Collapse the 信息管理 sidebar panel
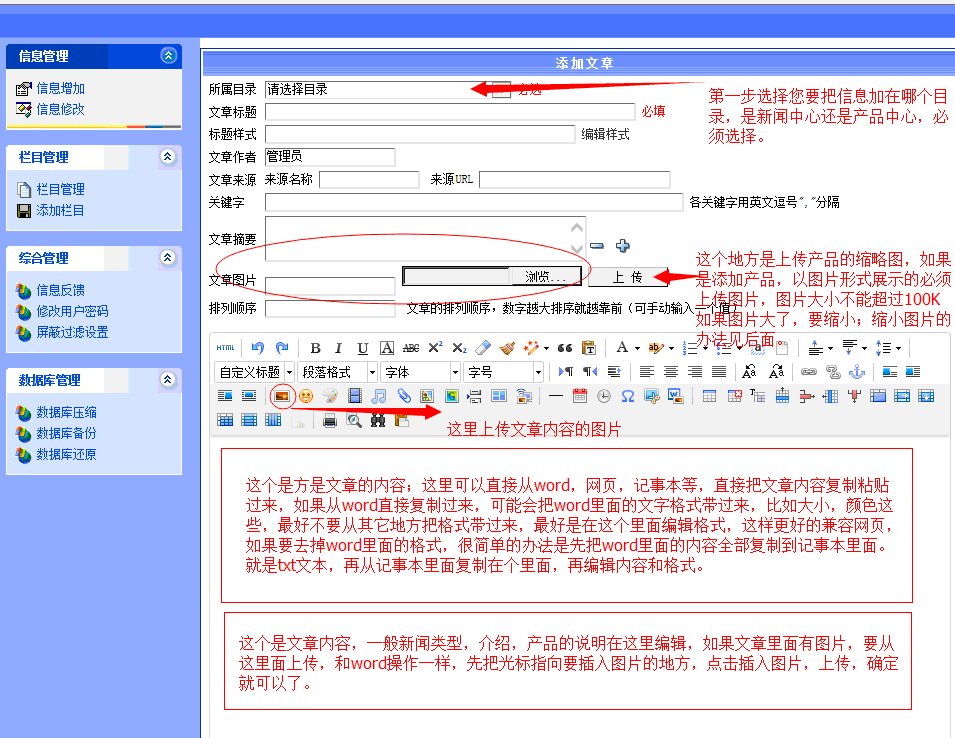The image size is (955, 738). point(168,56)
